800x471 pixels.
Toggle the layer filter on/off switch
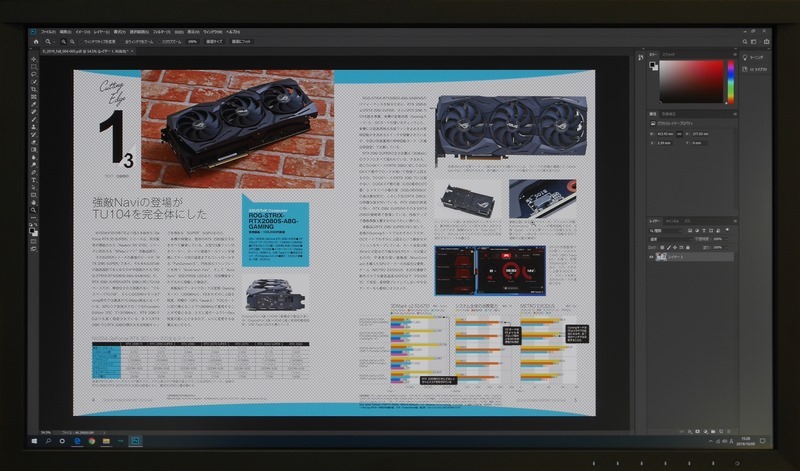click(x=727, y=230)
